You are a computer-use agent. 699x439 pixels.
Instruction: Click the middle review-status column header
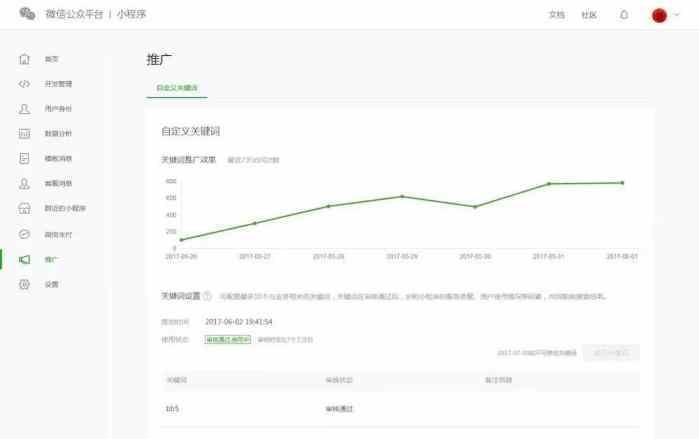339,380
